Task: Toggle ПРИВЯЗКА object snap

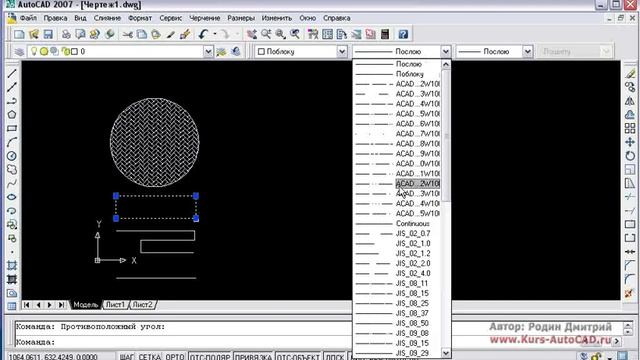Action: pos(253,357)
